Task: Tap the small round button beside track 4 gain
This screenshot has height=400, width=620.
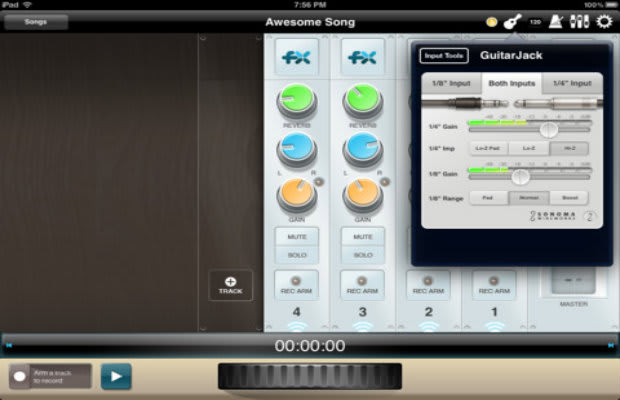Action: pos(319,181)
